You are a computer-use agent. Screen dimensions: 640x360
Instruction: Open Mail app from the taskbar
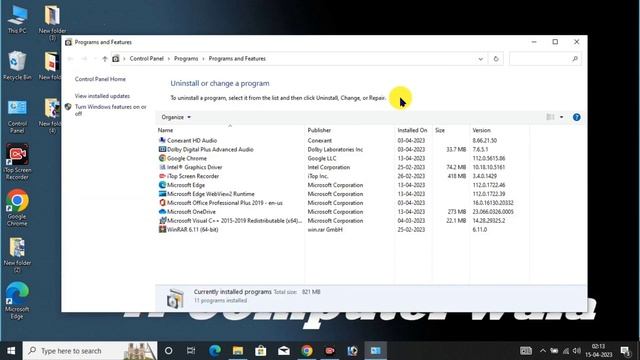point(284,351)
